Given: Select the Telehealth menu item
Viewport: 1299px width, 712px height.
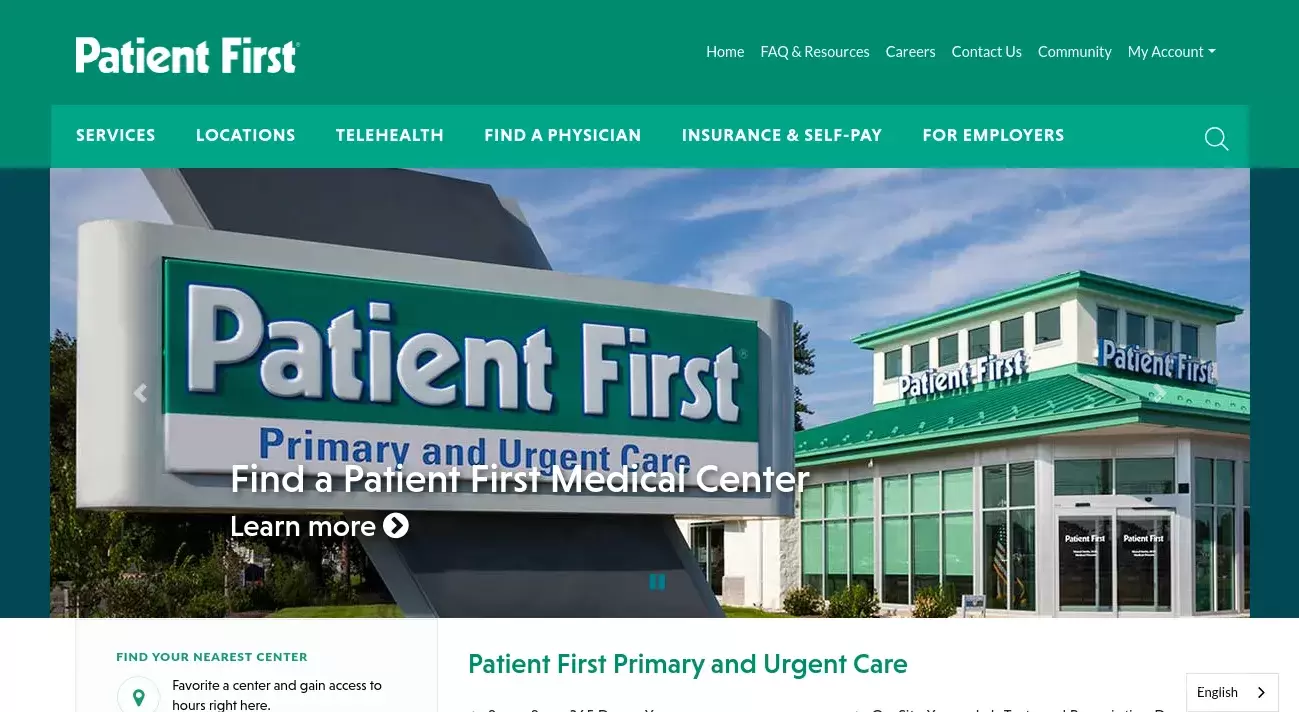Looking at the screenshot, I should click(x=390, y=135).
